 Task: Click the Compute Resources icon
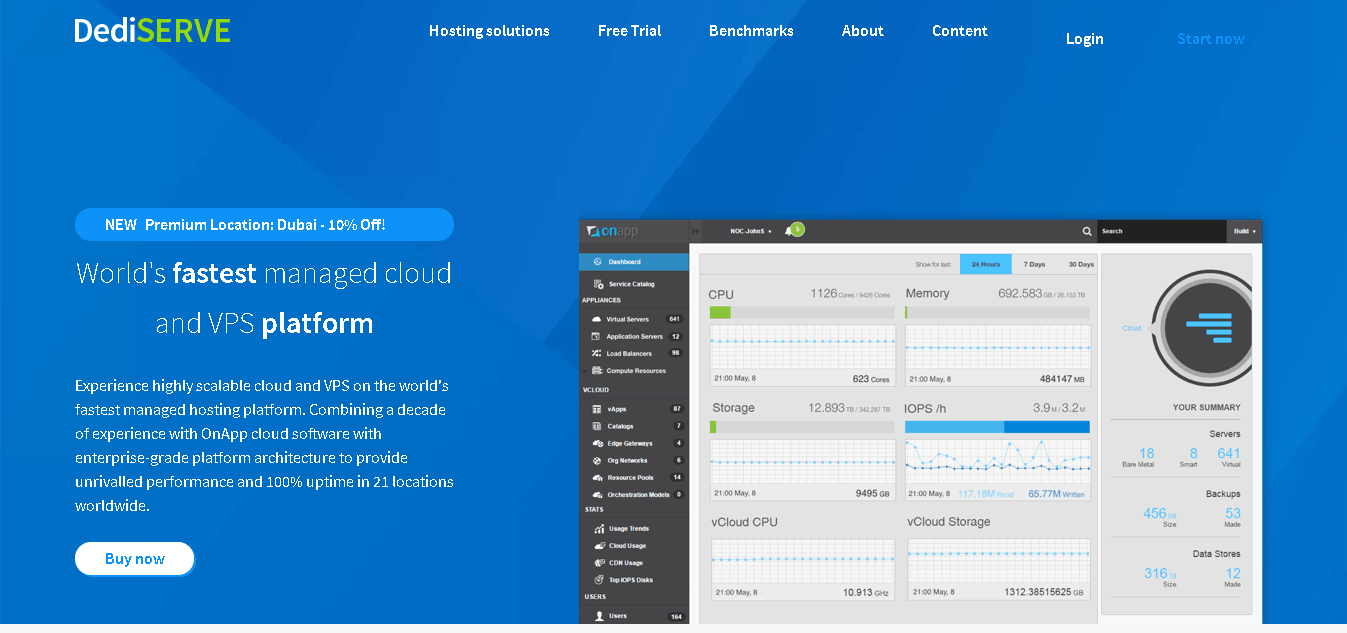click(596, 370)
